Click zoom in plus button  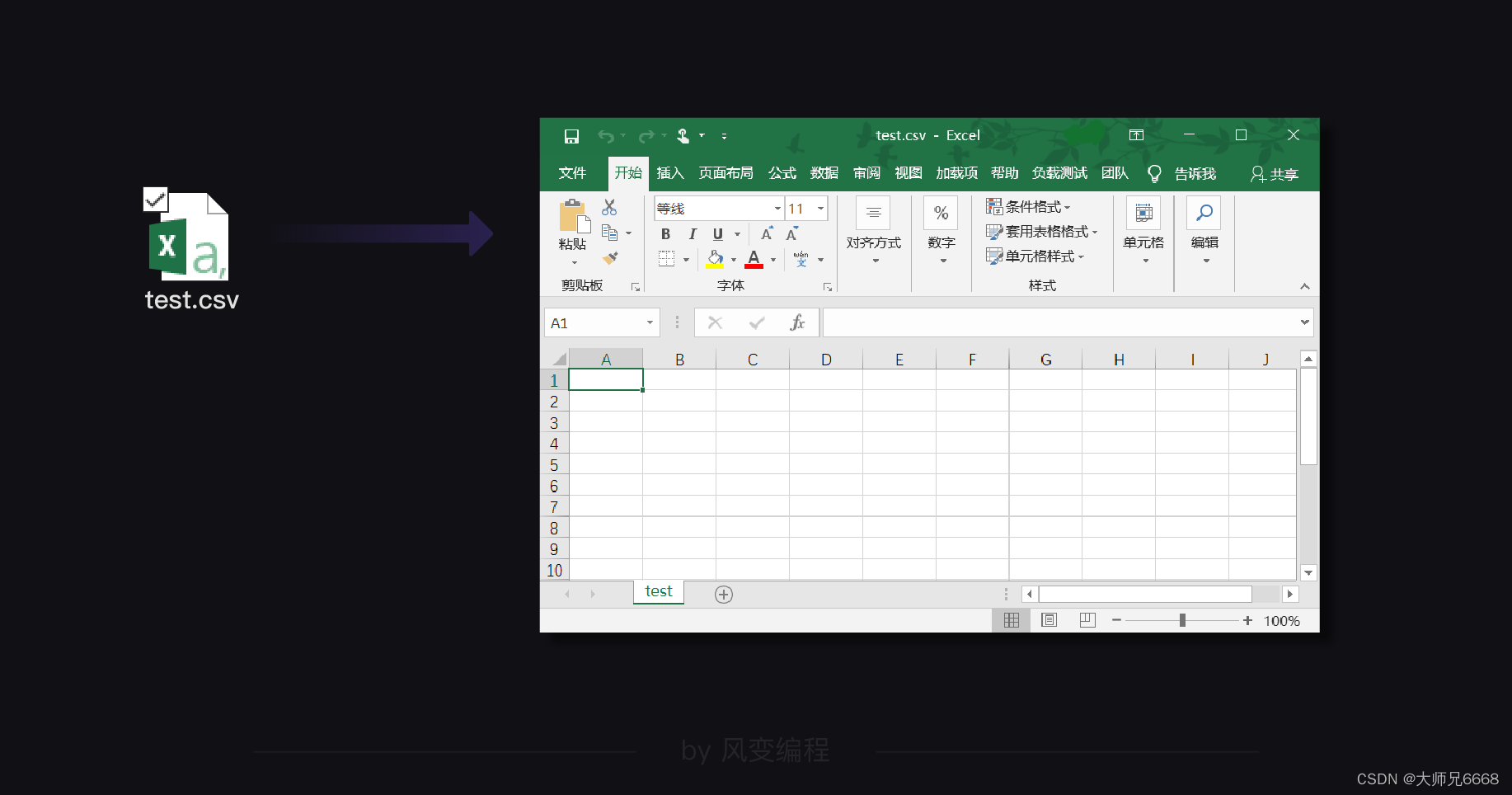click(1247, 620)
